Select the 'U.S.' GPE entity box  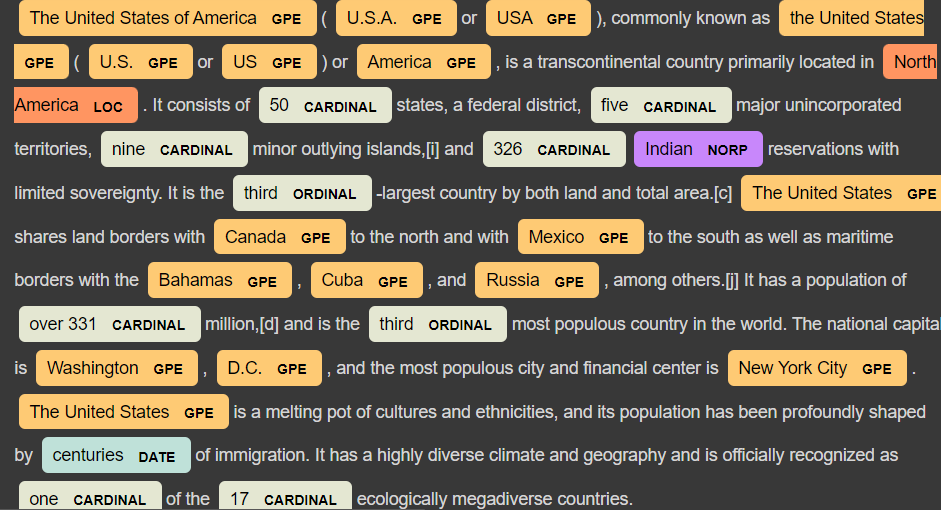(140, 62)
